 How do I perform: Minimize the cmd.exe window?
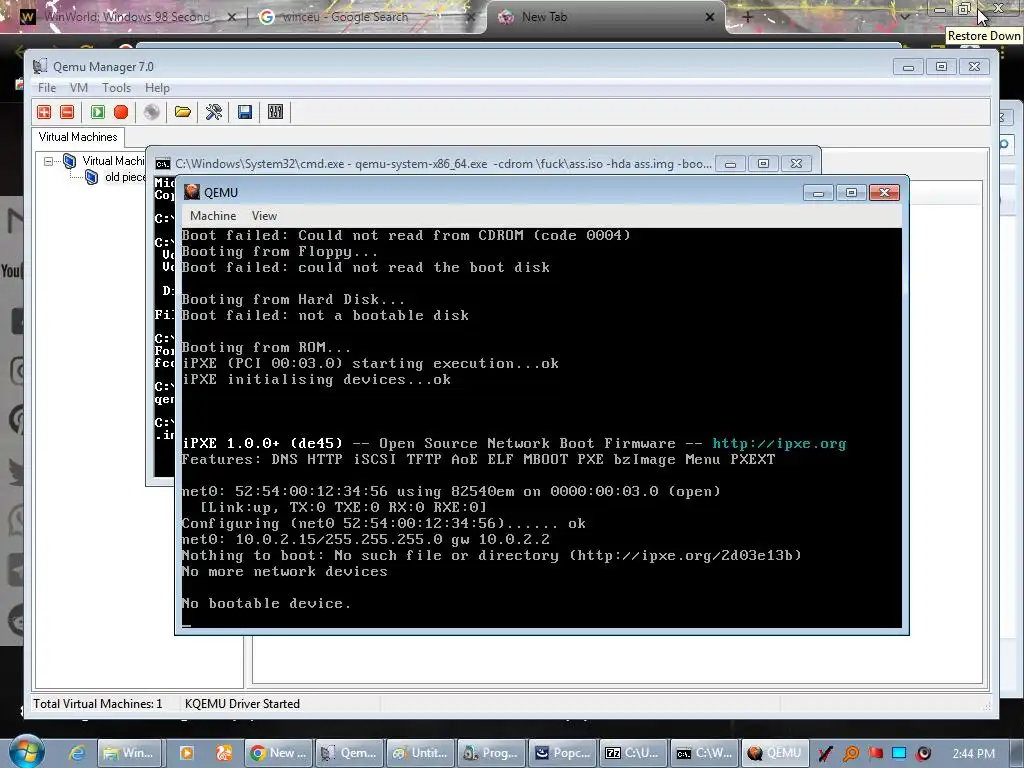tap(731, 163)
